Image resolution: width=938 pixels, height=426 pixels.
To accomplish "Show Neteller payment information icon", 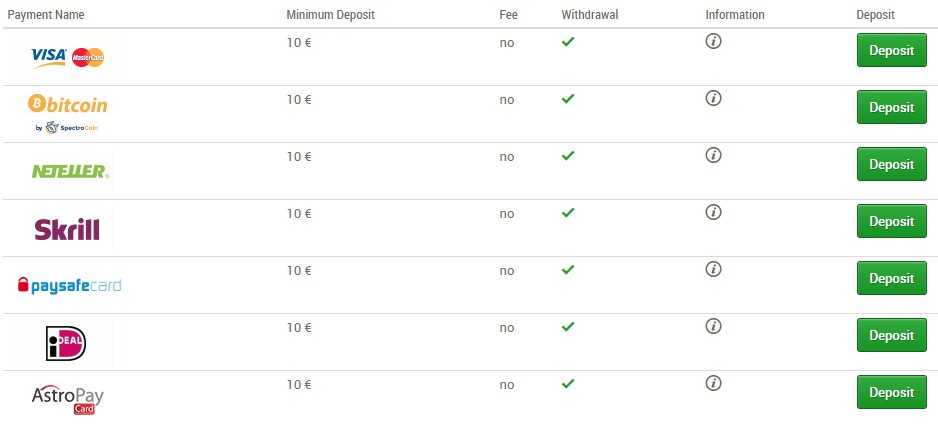I will (x=713, y=155).
